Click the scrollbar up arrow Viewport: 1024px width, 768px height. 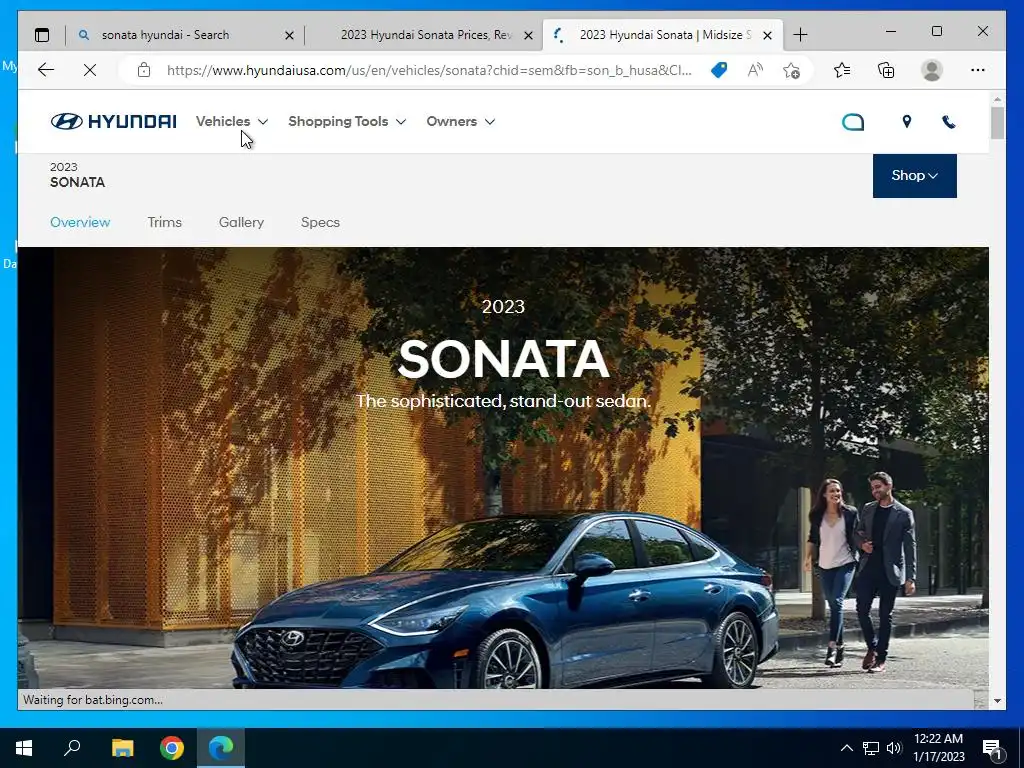pos(997,99)
